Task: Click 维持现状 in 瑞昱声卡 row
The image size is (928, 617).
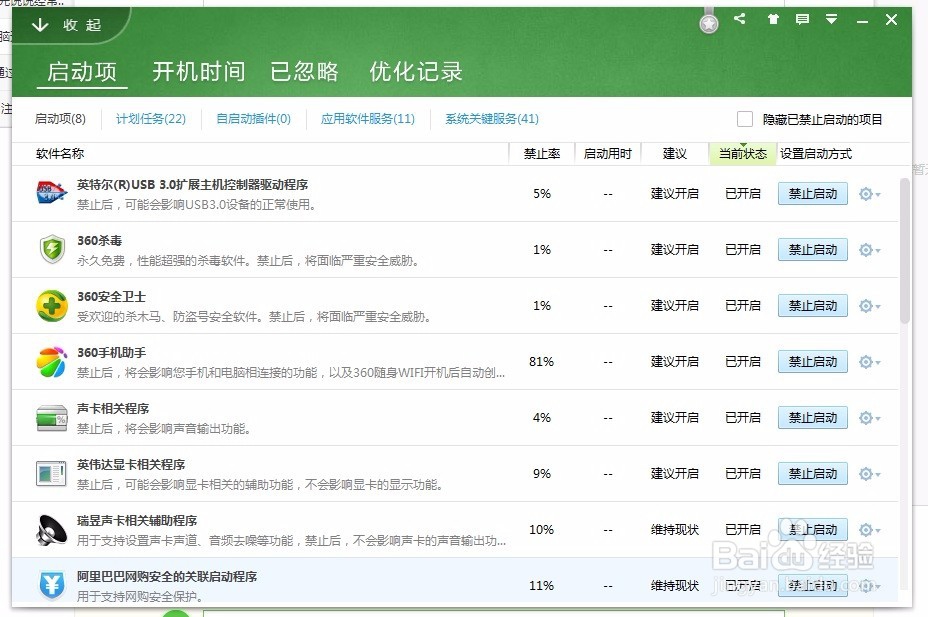Action: point(675,529)
